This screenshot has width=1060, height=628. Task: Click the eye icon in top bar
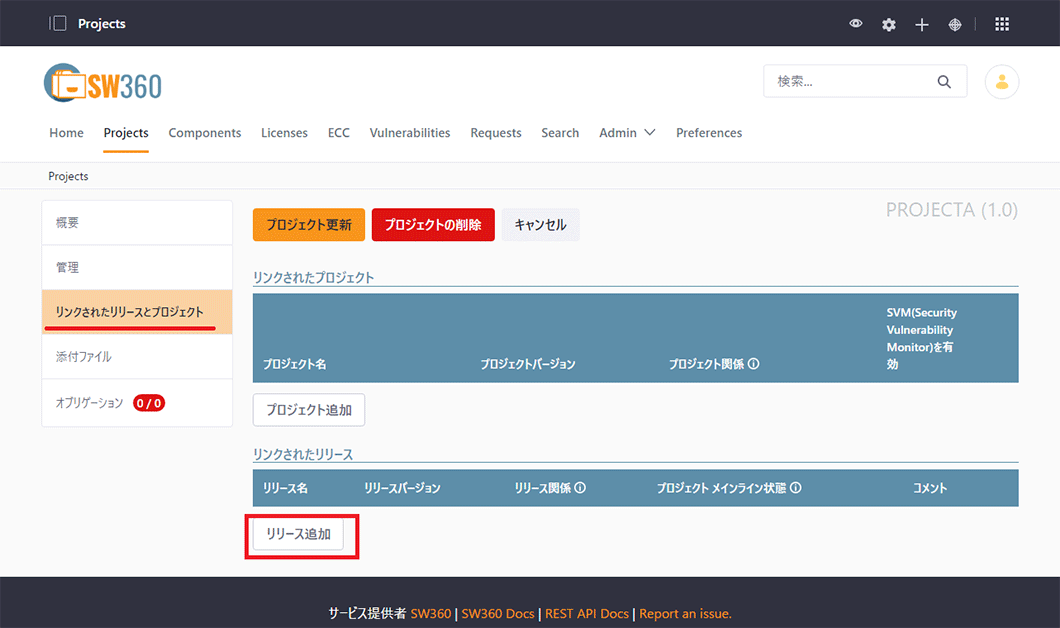[856, 24]
